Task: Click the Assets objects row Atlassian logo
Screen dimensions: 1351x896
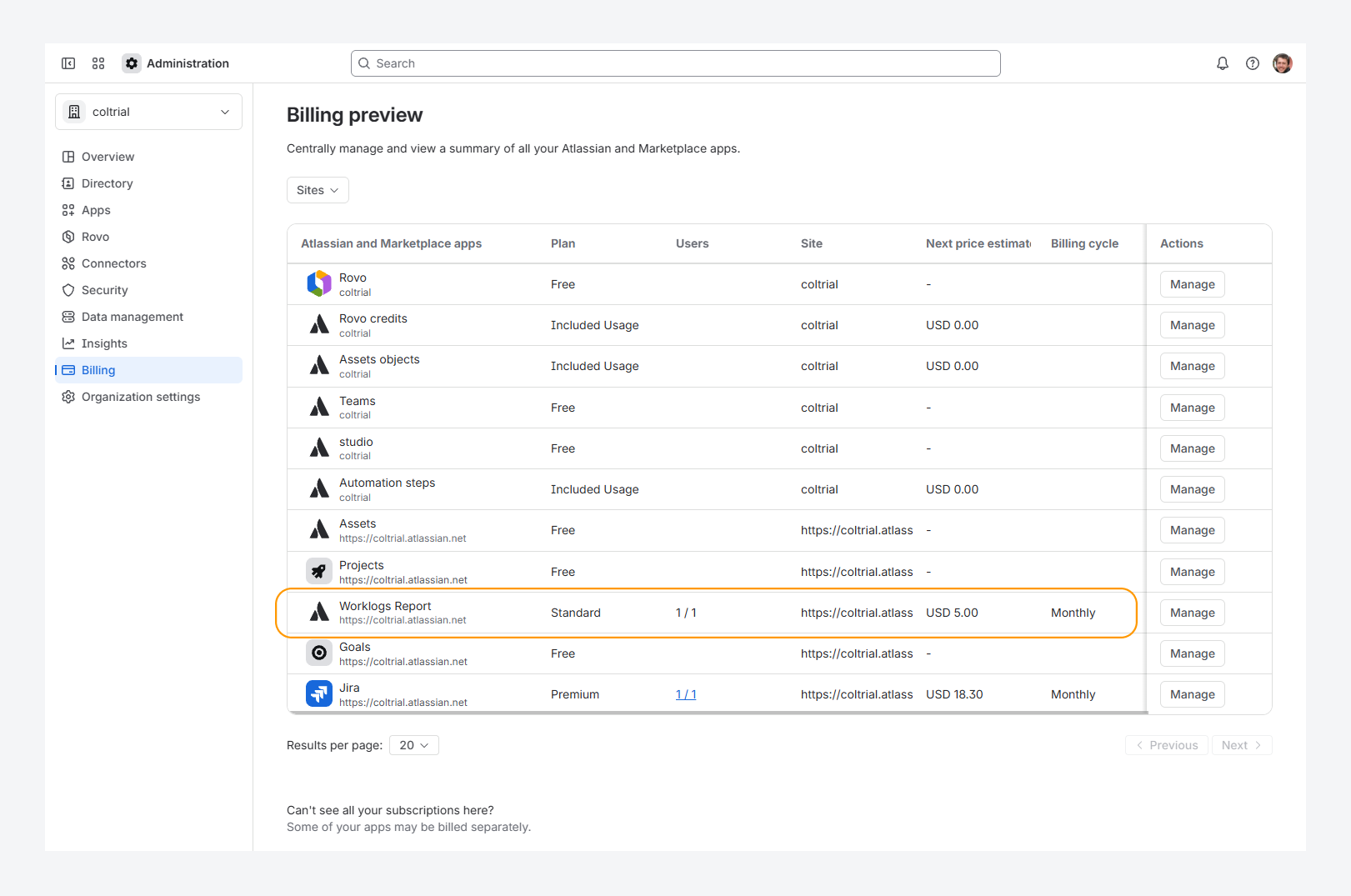Action: [x=319, y=366]
